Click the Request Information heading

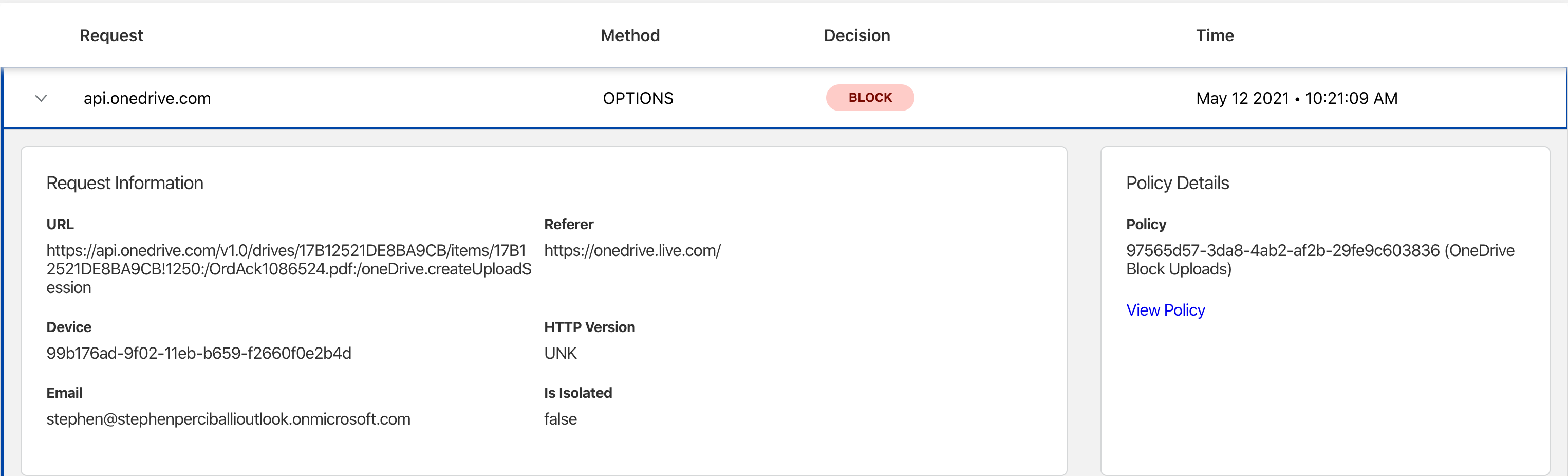tap(125, 182)
